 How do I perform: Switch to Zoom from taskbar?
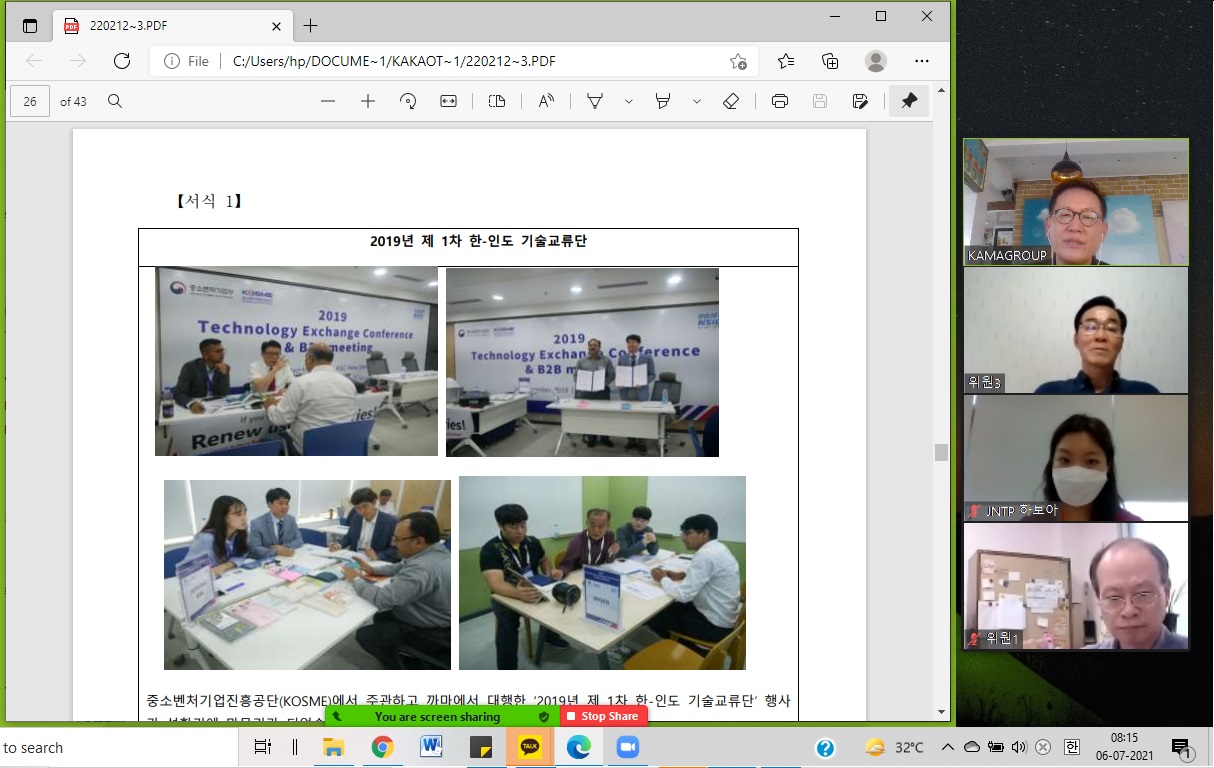point(628,747)
